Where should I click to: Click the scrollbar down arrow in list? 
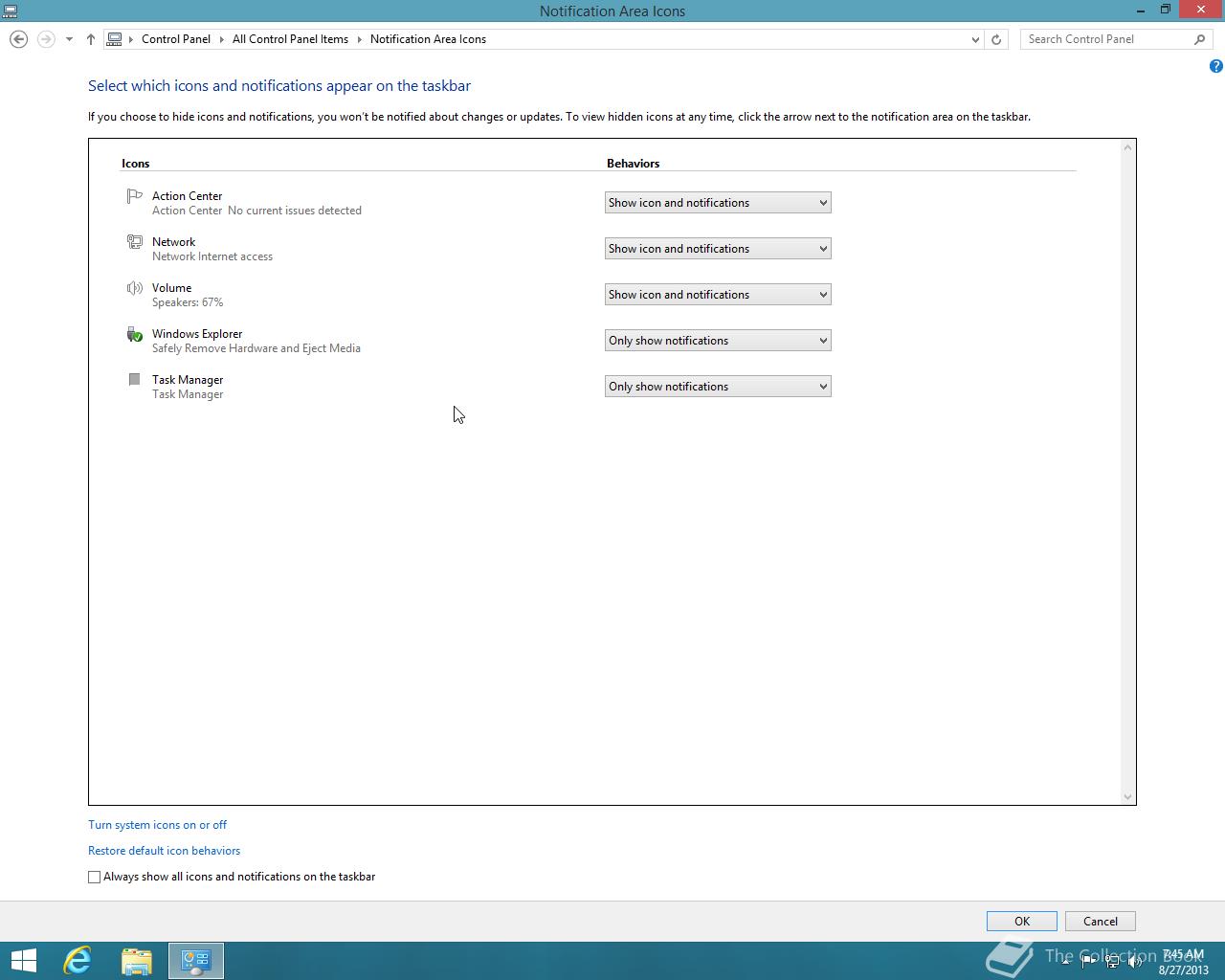tap(1127, 796)
